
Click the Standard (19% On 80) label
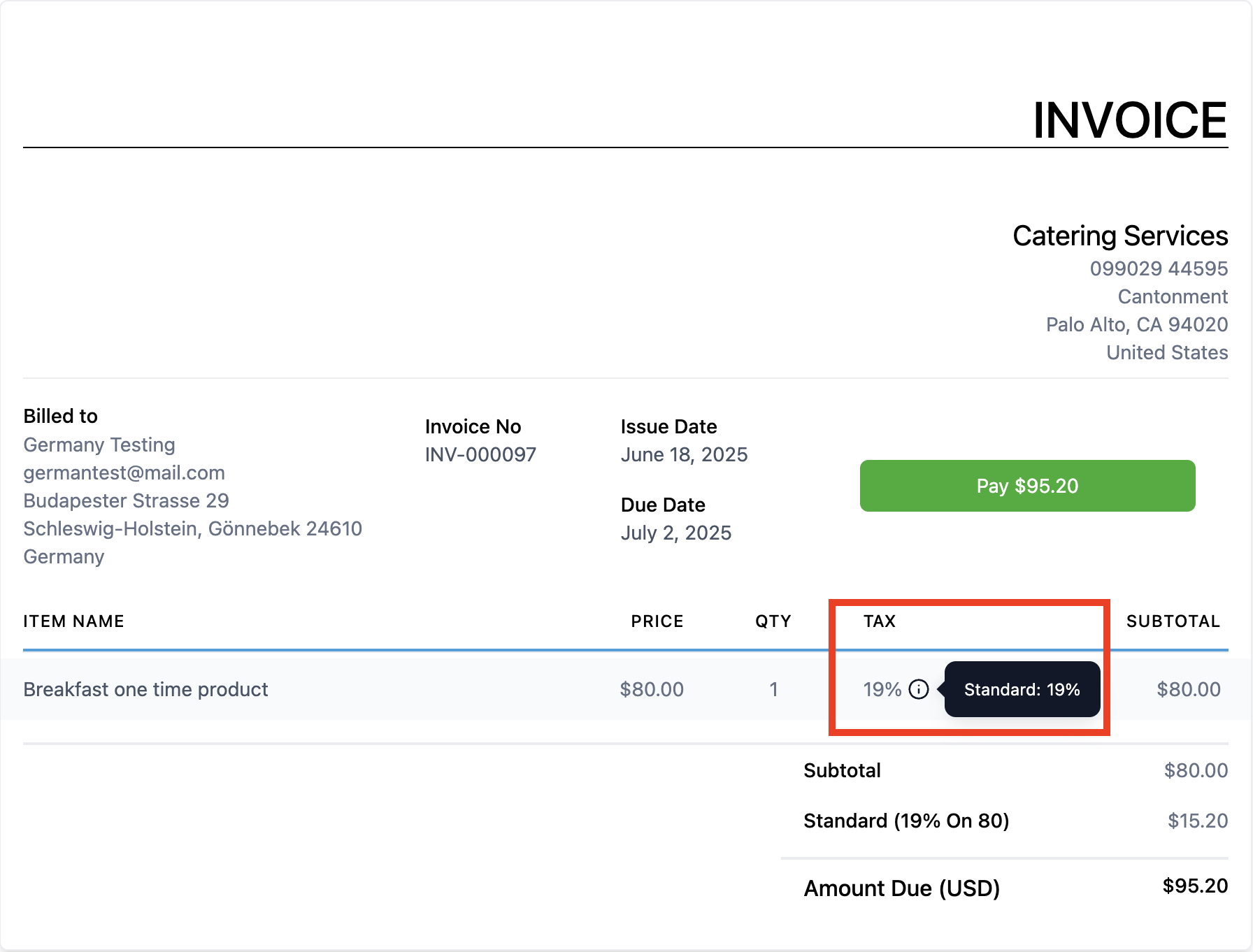tap(907, 821)
